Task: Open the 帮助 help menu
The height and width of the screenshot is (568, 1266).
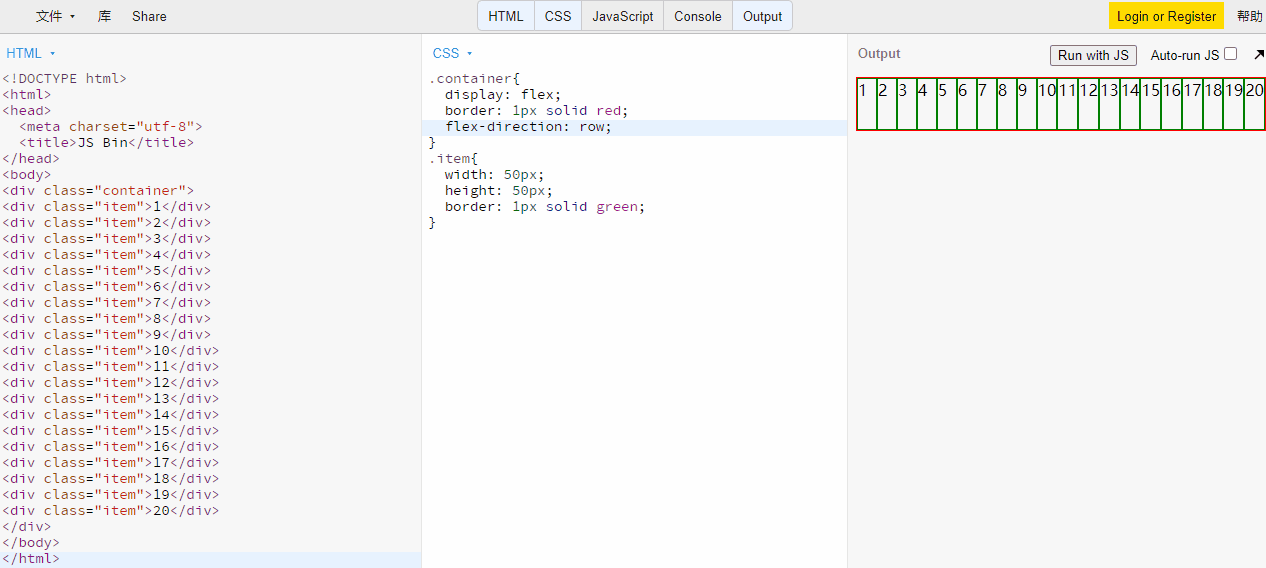Action: click(x=1249, y=16)
